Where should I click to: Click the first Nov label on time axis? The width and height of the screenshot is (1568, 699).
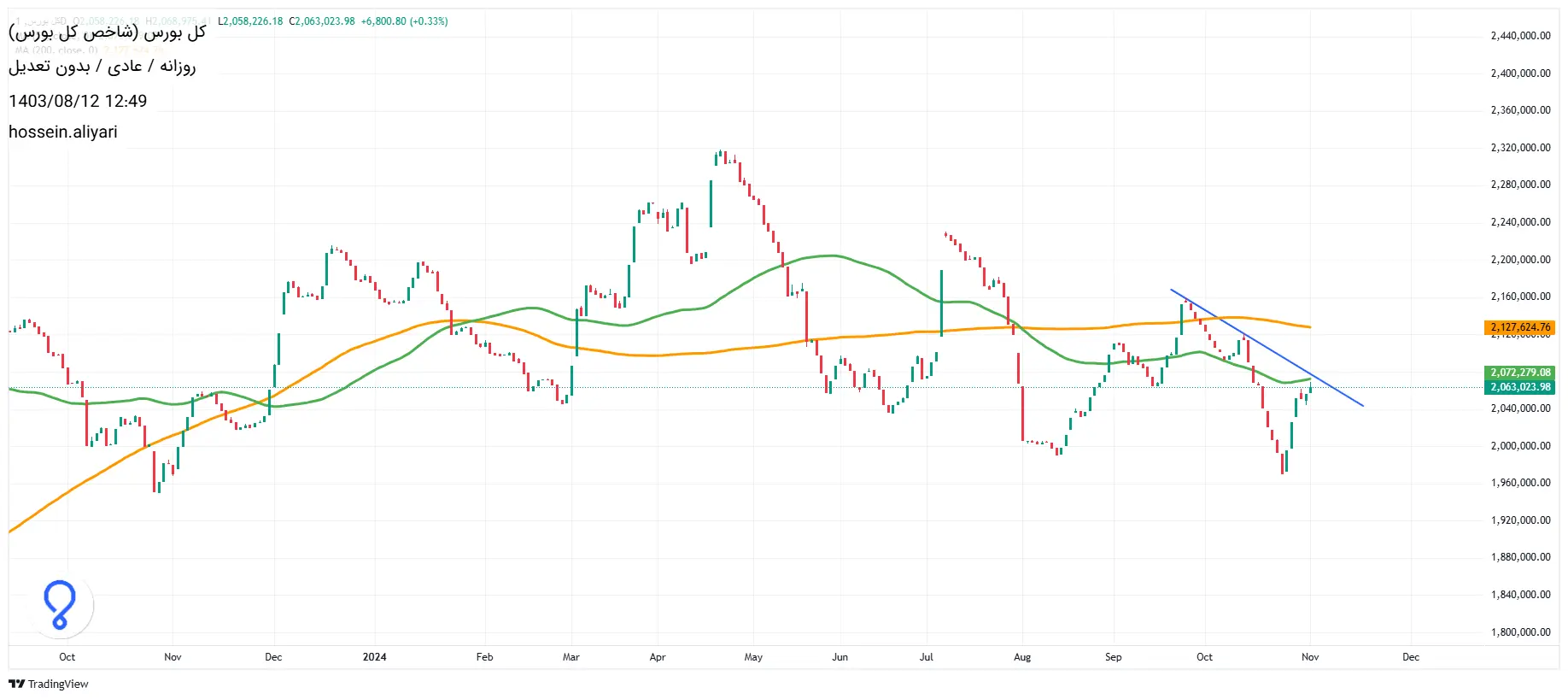[x=173, y=657]
